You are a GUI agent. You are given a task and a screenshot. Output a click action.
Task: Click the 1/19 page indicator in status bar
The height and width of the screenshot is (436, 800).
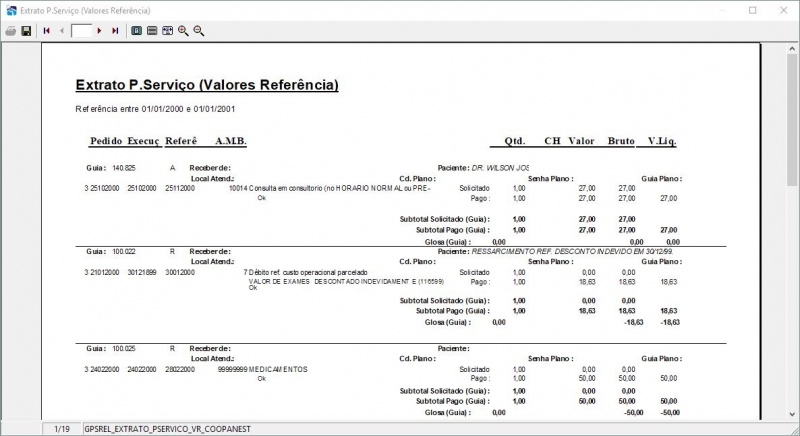(x=62, y=429)
